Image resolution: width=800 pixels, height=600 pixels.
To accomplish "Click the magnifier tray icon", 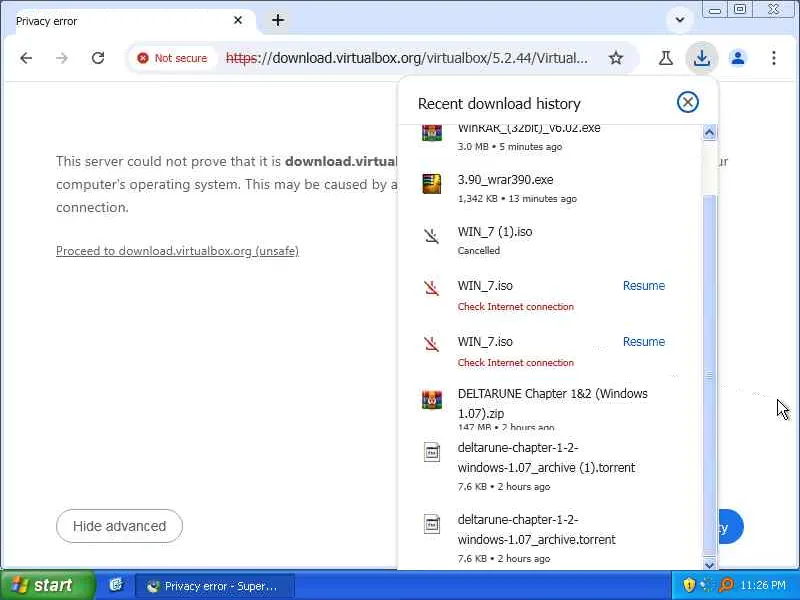I will pos(726,585).
